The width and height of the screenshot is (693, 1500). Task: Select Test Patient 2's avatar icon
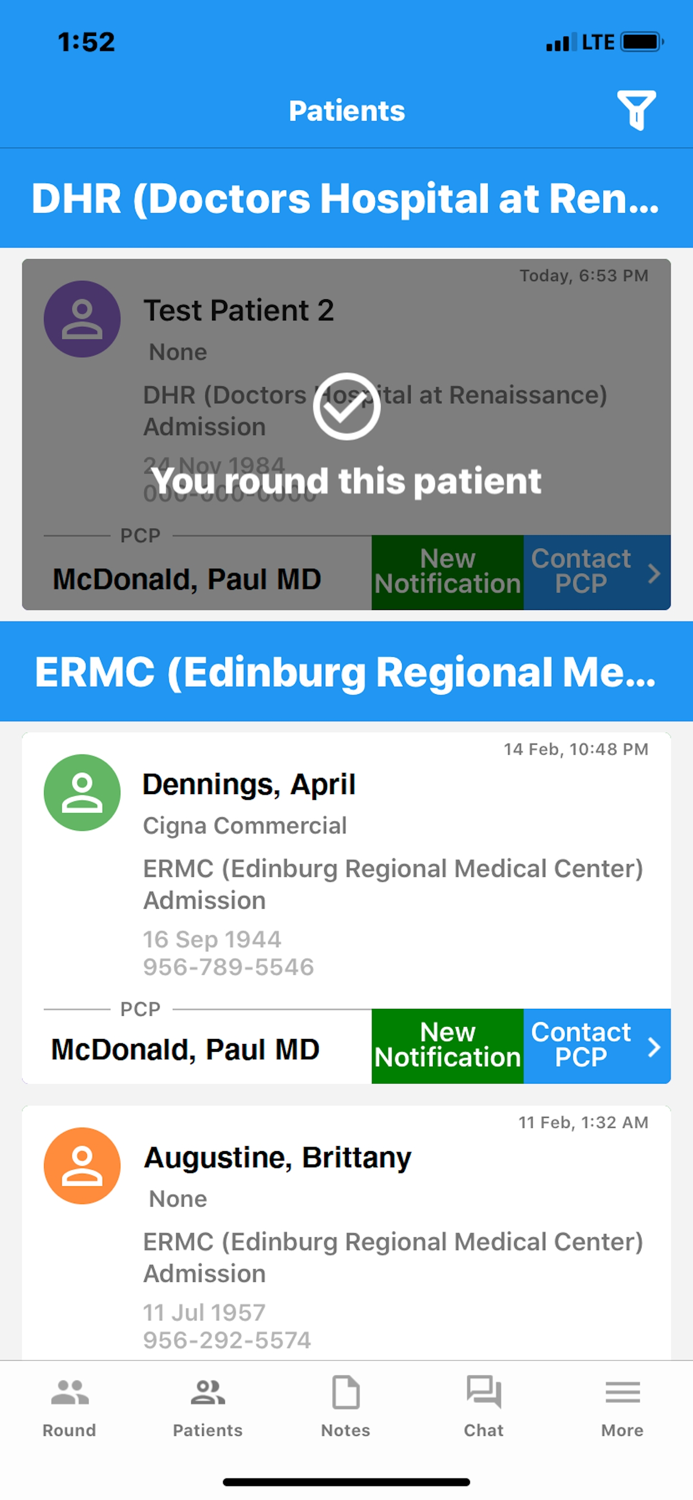tap(81, 318)
